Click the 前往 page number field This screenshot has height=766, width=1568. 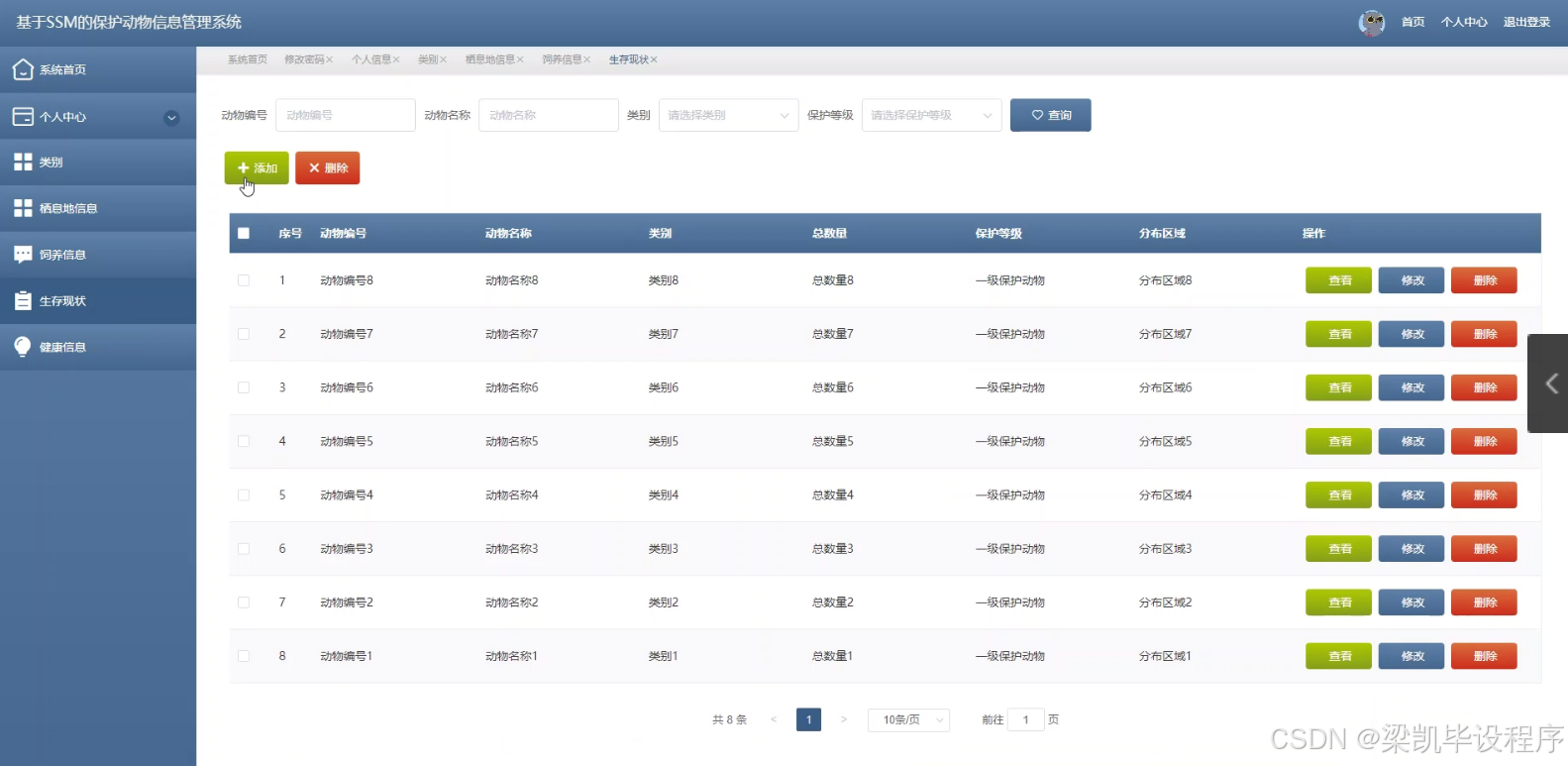coord(1025,719)
